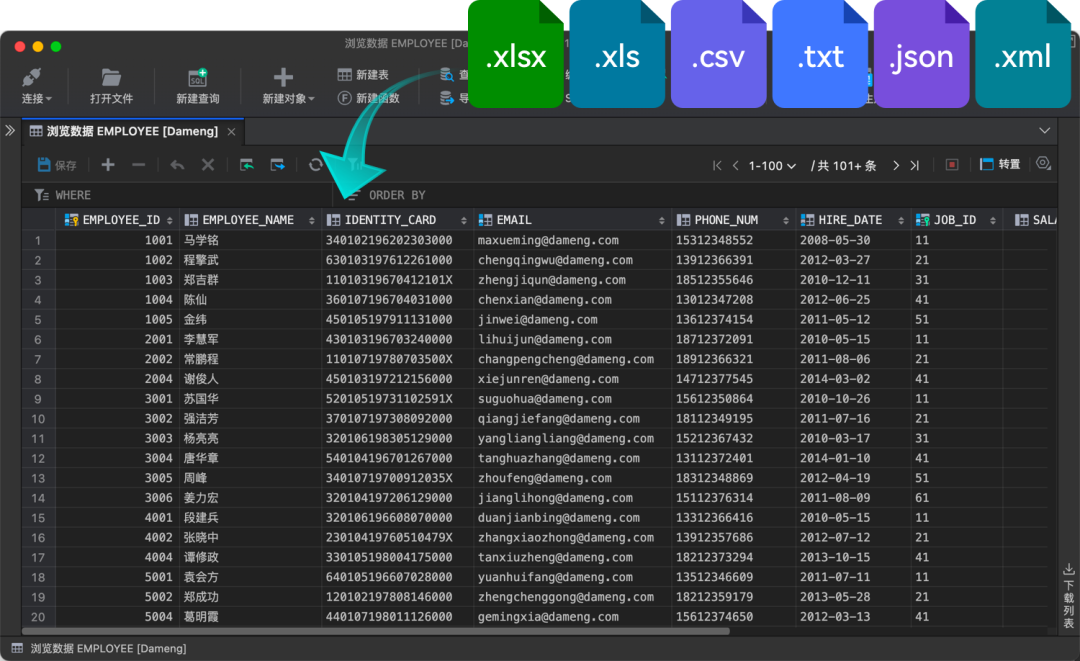Click the import data green-arrow icon

click(x=247, y=165)
